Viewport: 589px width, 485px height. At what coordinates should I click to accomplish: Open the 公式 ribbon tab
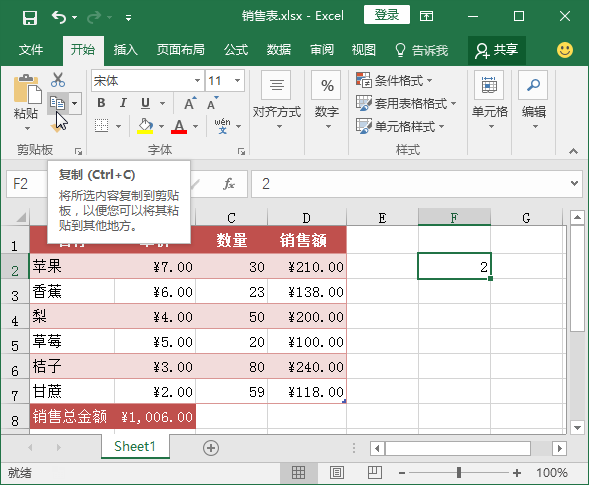tap(236, 50)
